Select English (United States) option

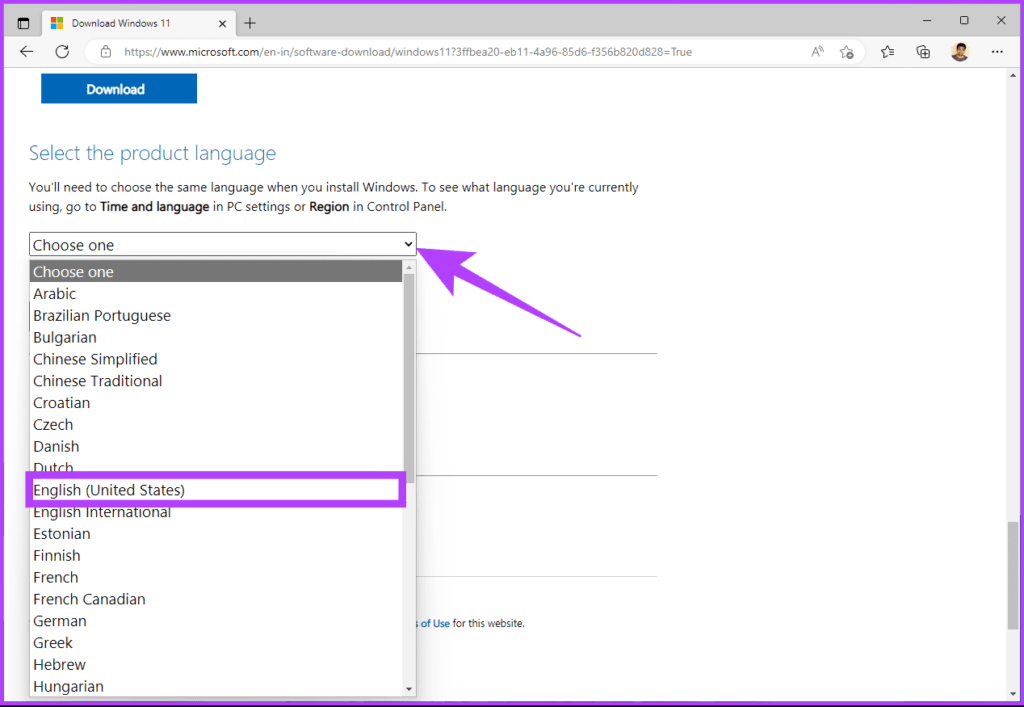(x=216, y=490)
